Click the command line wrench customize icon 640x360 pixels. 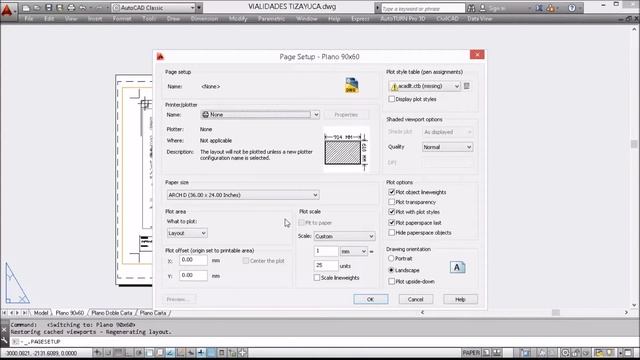pyautogui.click(x=4, y=340)
